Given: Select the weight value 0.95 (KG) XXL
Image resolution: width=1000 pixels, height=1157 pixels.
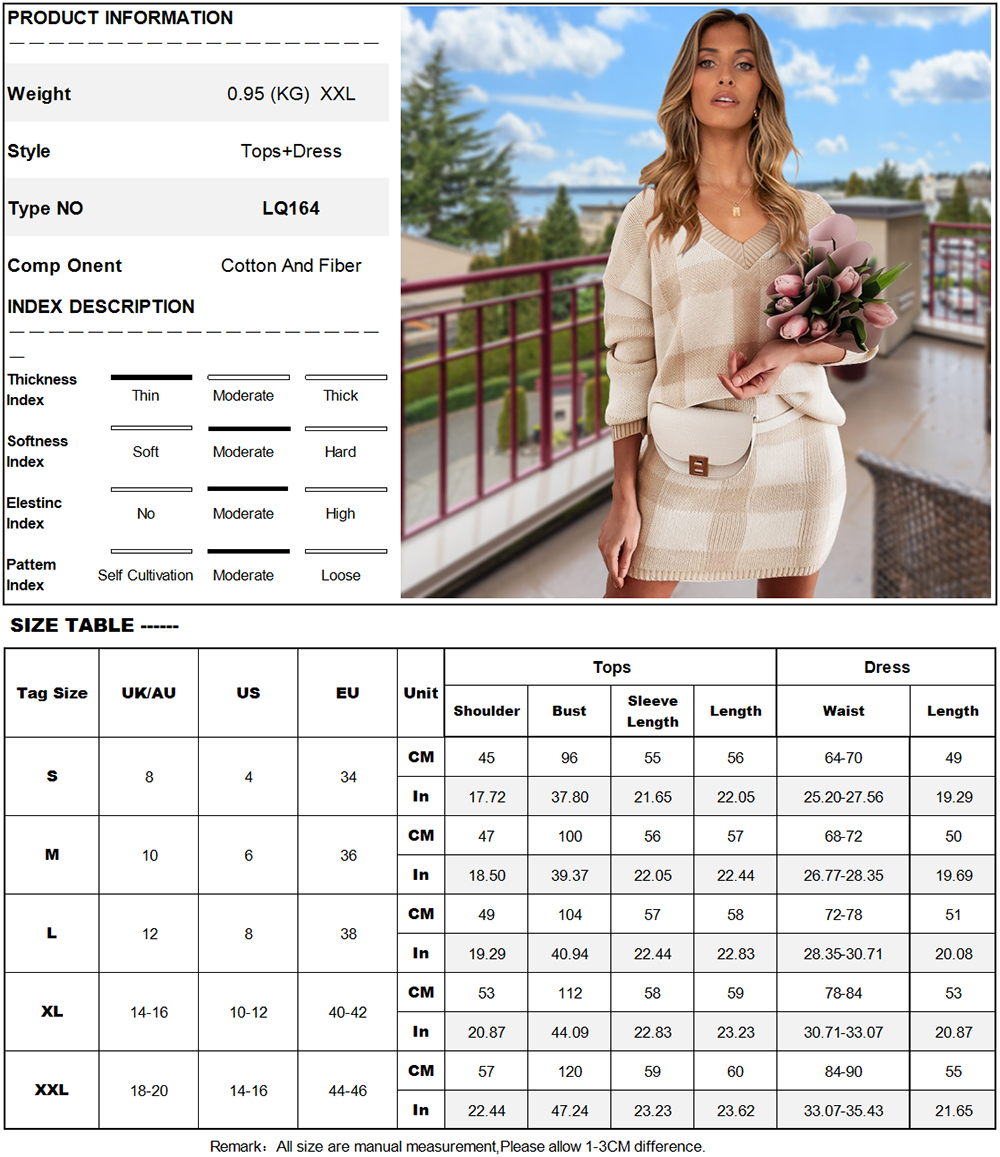Looking at the screenshot, I should [291, 94].
